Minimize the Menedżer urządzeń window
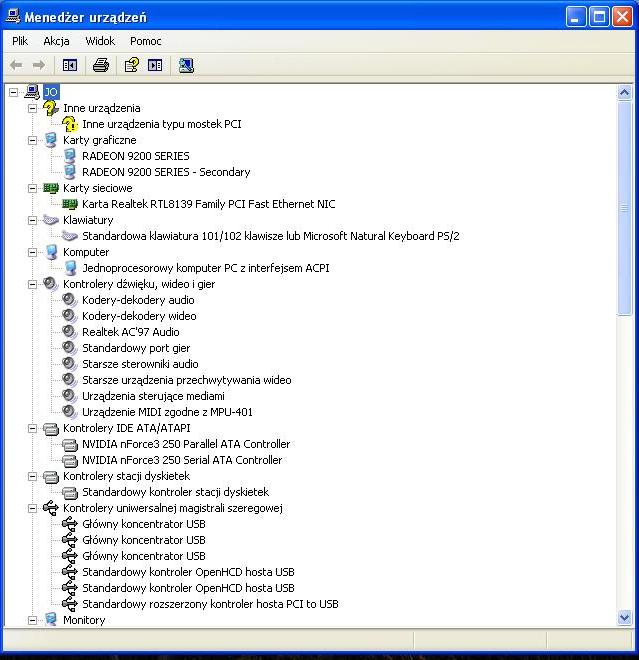The image size is (639, 660). point(575,17)
